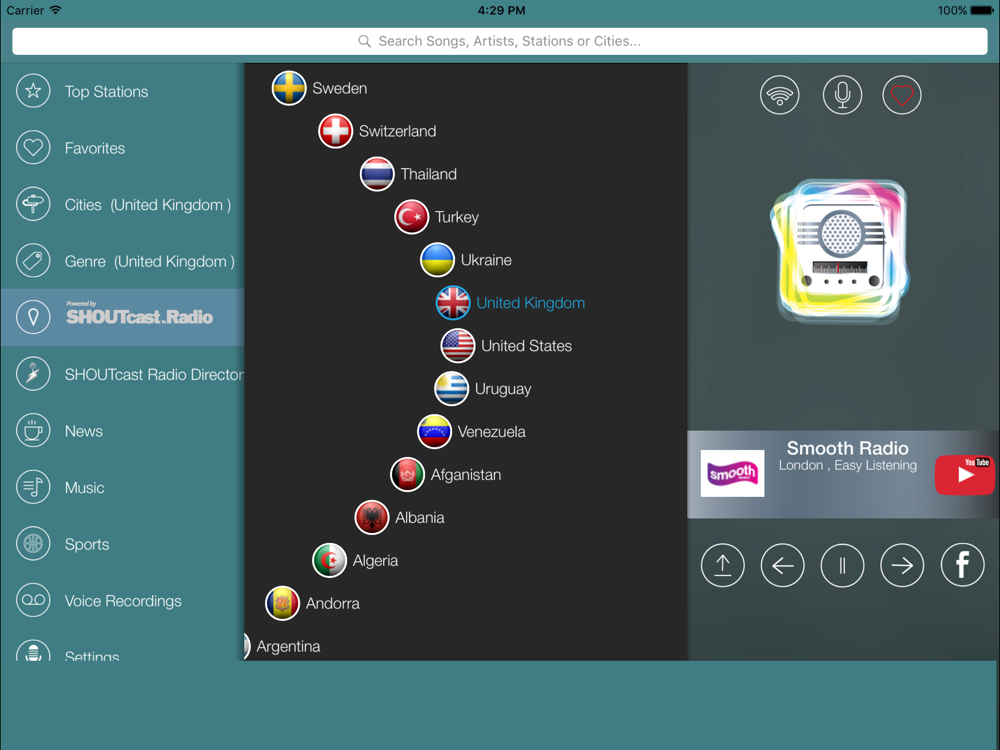Screen dimensions: 1000x750
Task: Choose the country name 'Sweden'
Action: pos(340,89)
